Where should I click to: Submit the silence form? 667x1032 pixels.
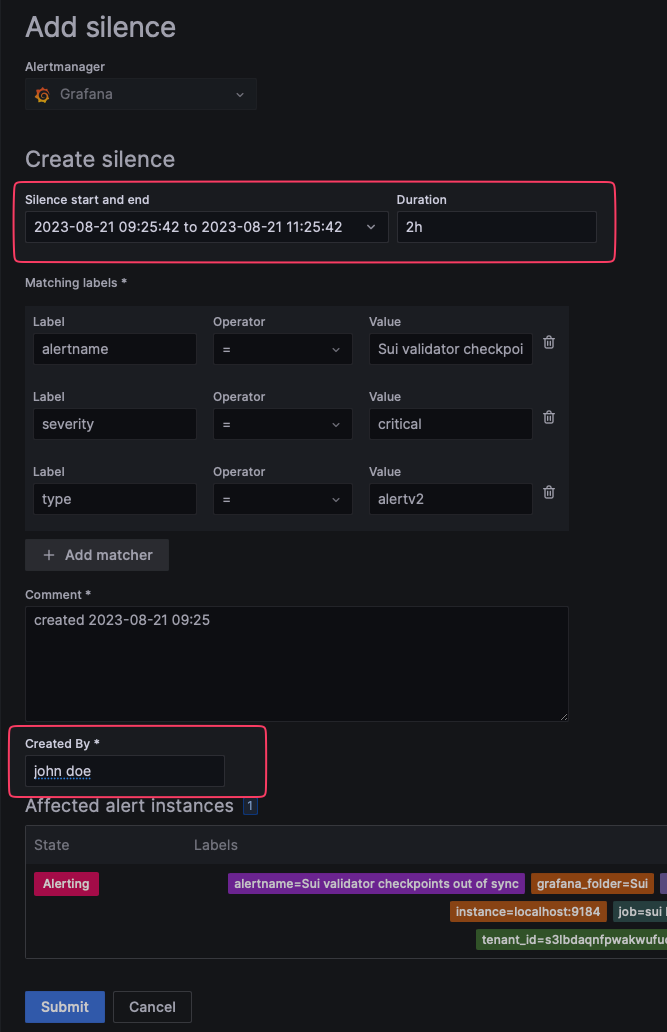(64, 1007)
